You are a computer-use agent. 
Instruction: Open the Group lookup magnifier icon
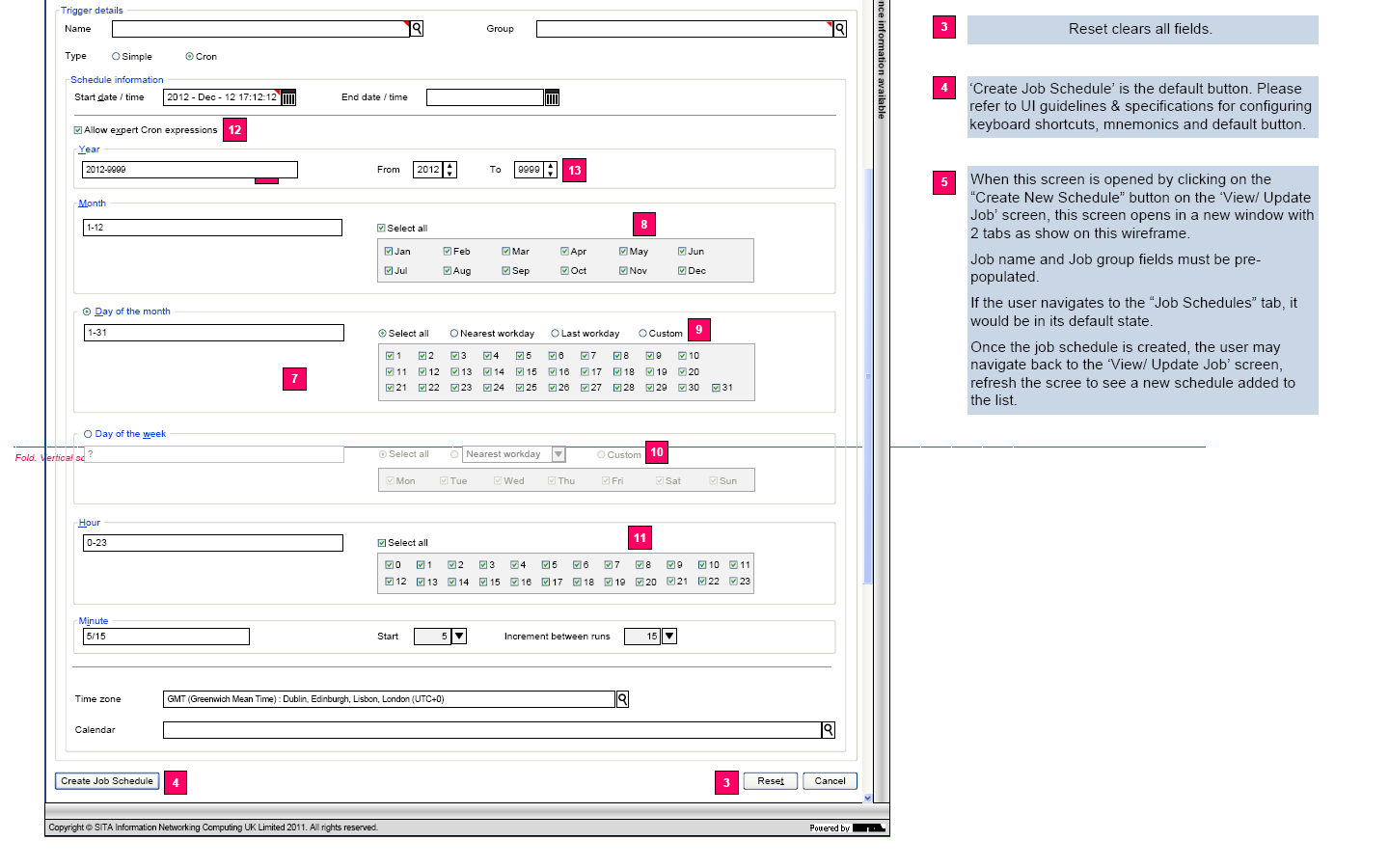click(838, 28)
